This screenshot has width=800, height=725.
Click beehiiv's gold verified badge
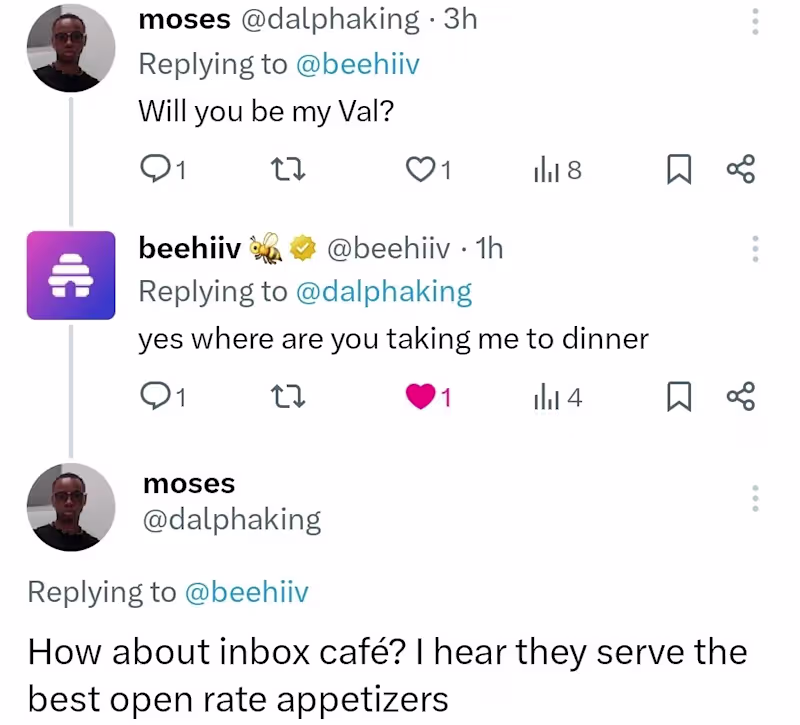click(301, 248)
